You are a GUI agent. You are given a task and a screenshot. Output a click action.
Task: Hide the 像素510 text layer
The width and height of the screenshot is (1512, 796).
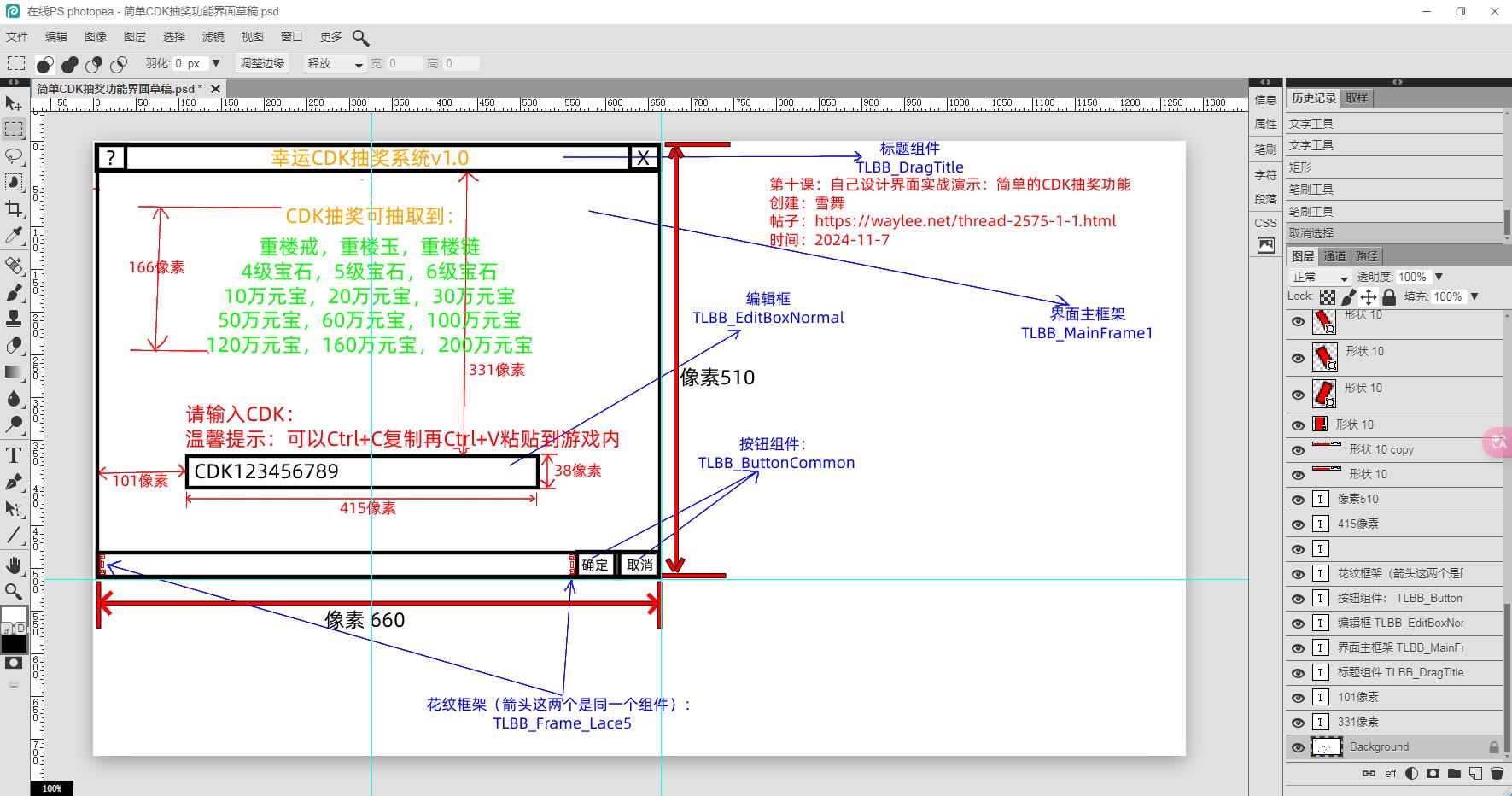pyautogui.click(x=1298, y=500)
